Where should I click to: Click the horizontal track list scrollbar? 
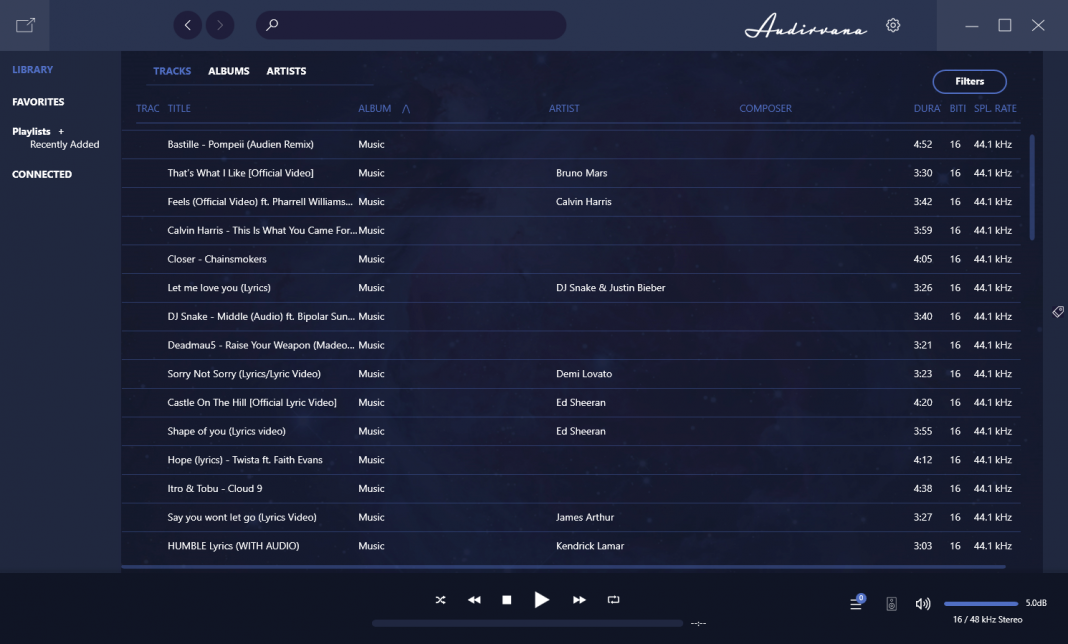[563, 566]
